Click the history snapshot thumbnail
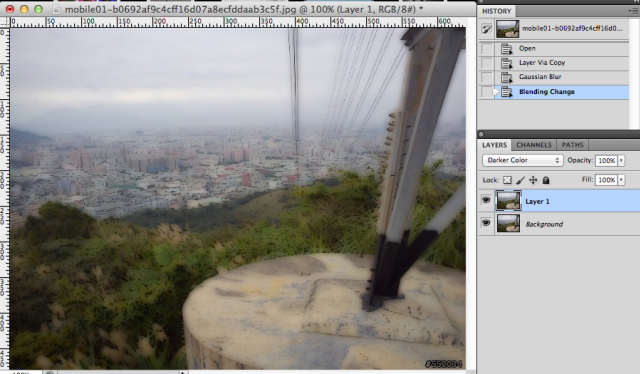 click(x=507, y=29)
